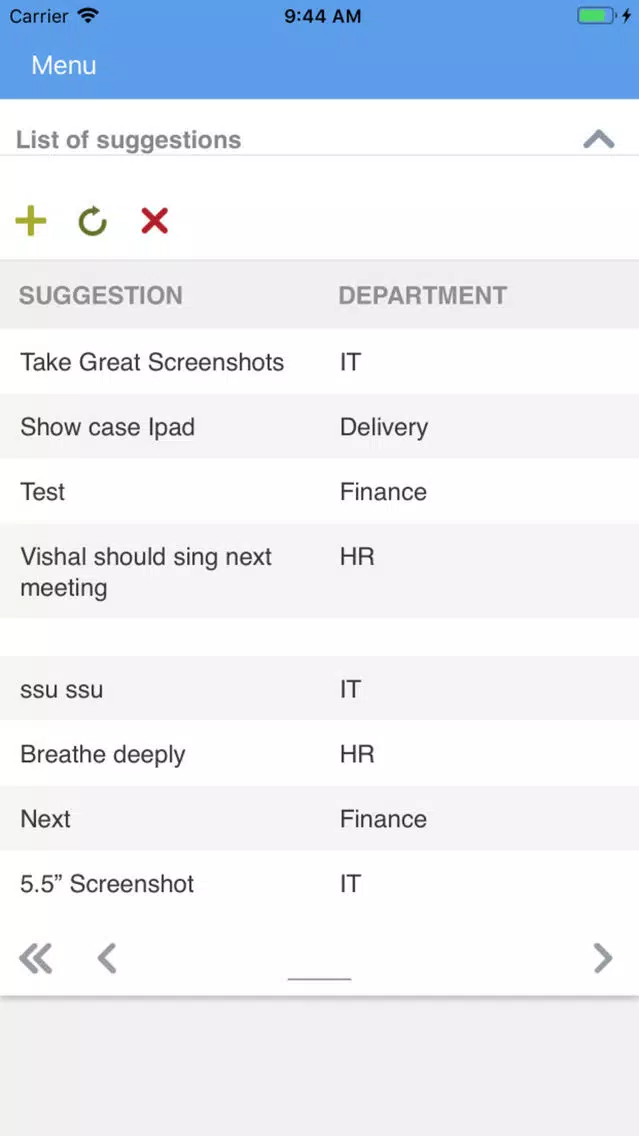Tap the Wi-Fi signal icon in status bar
Screen dimensions: 639x1136
pyautogui.click(x=88, y=16)
